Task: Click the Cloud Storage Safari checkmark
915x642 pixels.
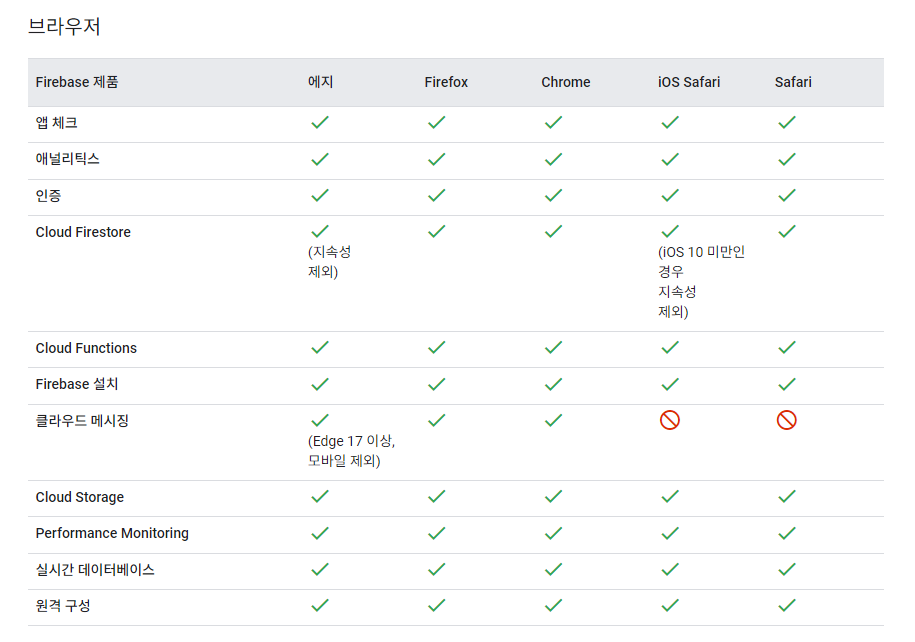Action: point(787,497)
